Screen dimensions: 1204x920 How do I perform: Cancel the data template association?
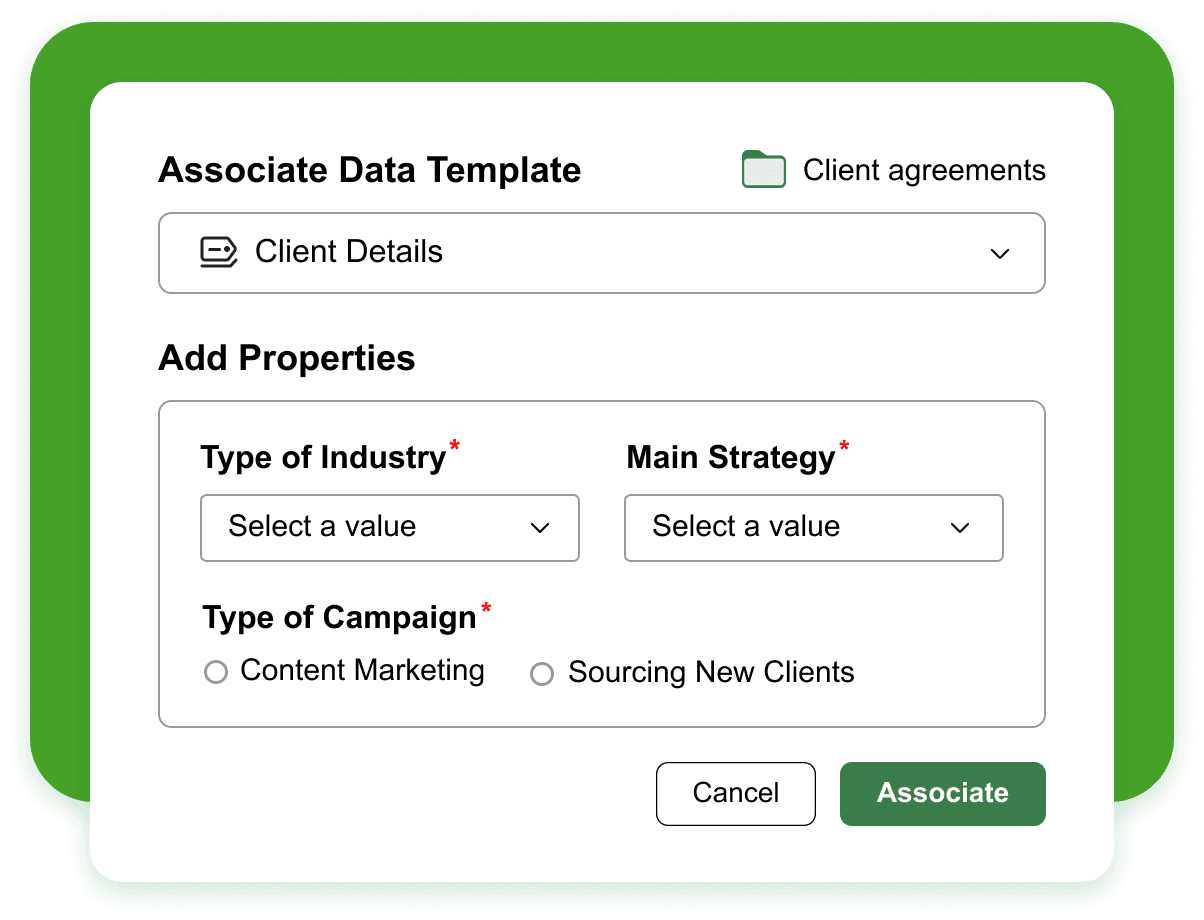[735, 793]
